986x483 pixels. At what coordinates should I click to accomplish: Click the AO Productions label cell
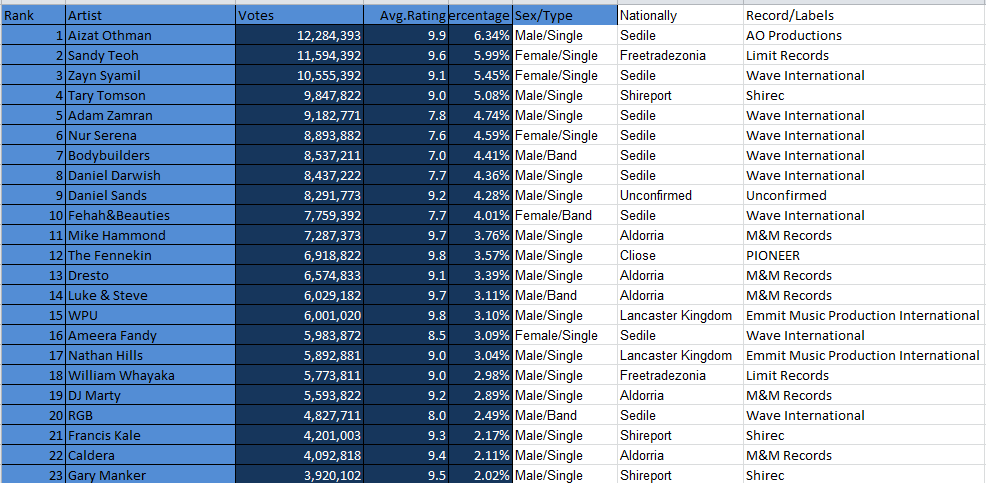coord(865,35)
